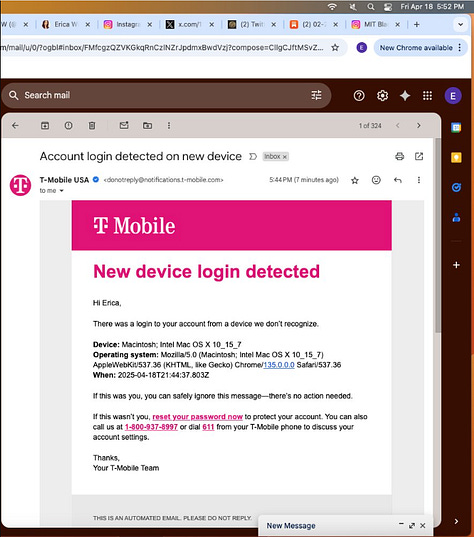This screenshot has width=474, height=537.
Task: Expand 'to me' recipient details
Action: tap(62, 191)
